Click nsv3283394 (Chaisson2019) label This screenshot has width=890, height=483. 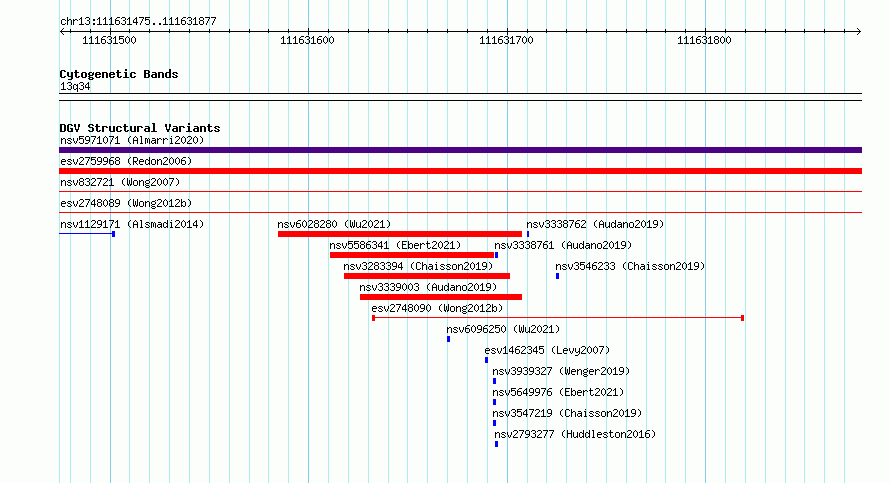(x=418, y=266)
